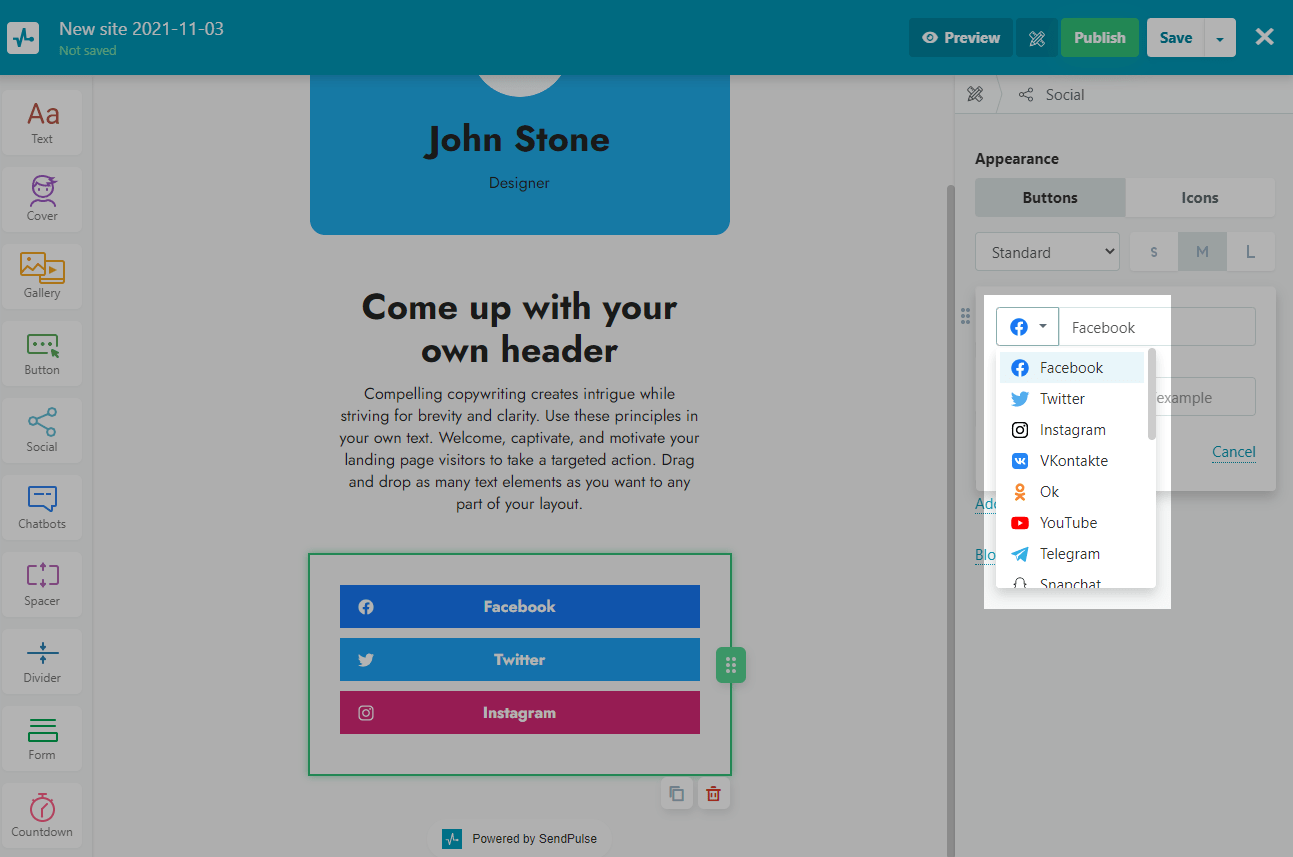Toggle the Facebook network selector dropdown
Screen dimensions: 1293x857
pos(1027,327)
